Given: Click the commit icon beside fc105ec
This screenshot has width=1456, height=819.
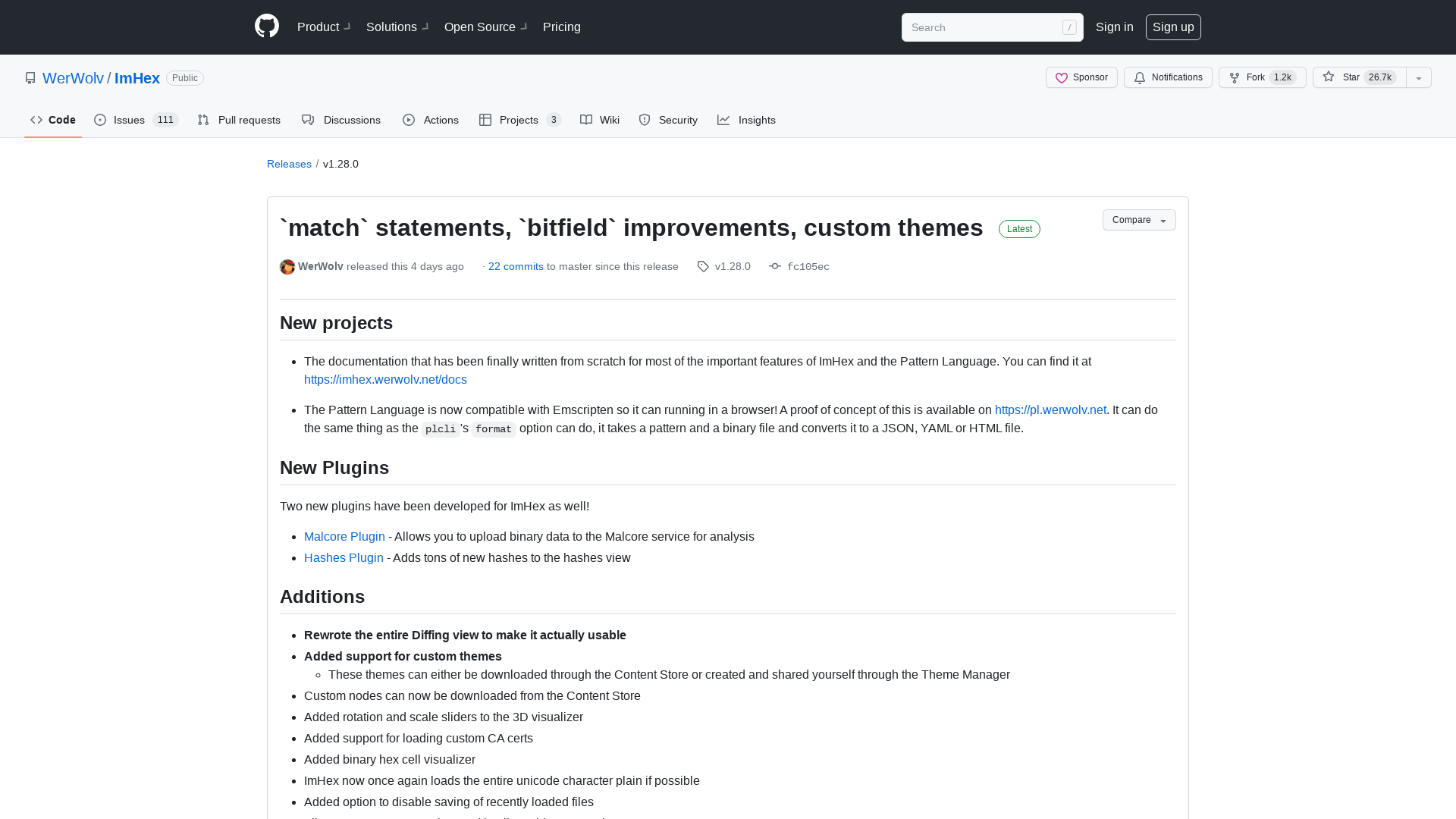Looking at the screenshot, I should 775,266.
